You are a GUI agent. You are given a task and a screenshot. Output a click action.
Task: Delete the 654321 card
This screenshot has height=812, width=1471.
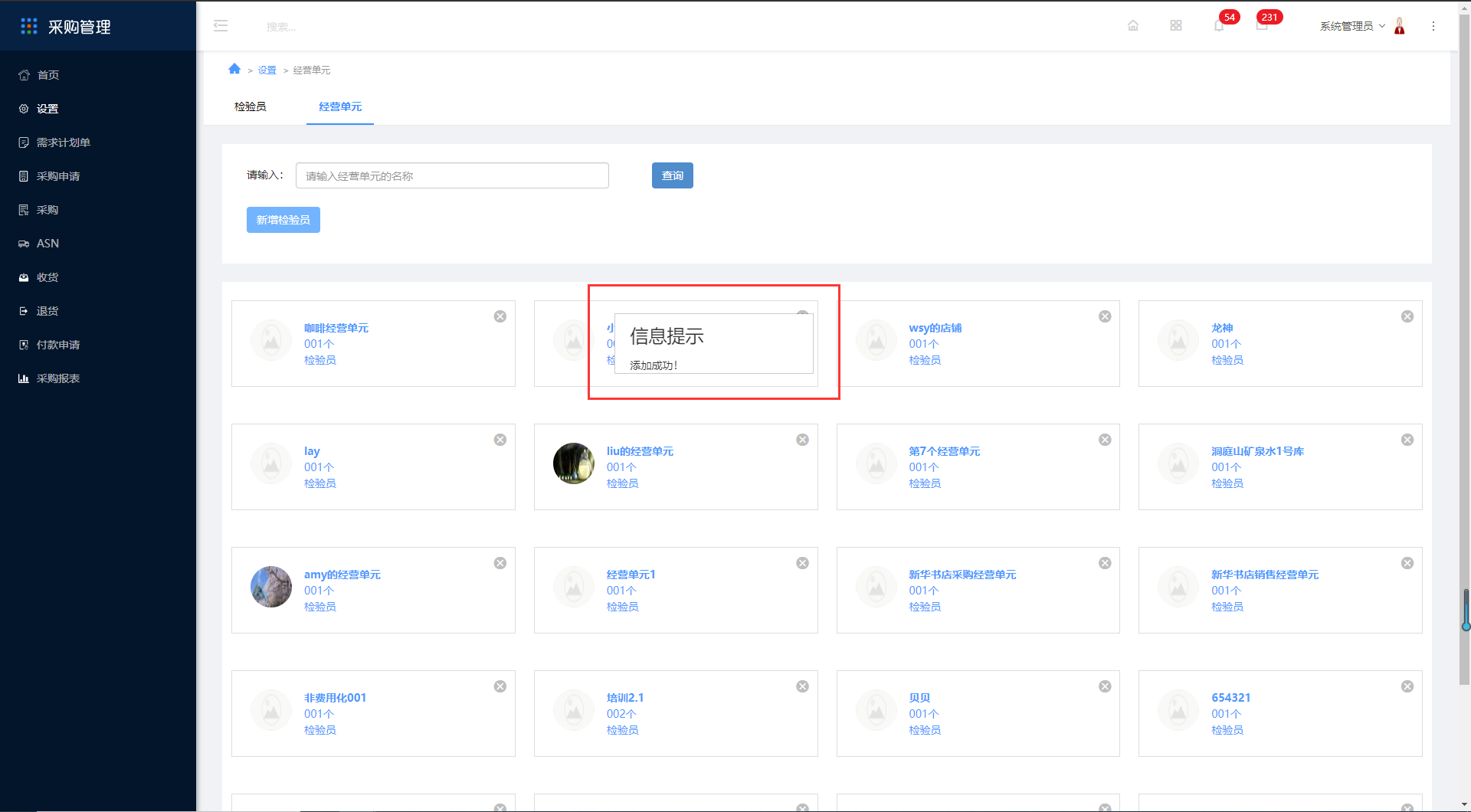[x=1407, y=686]
